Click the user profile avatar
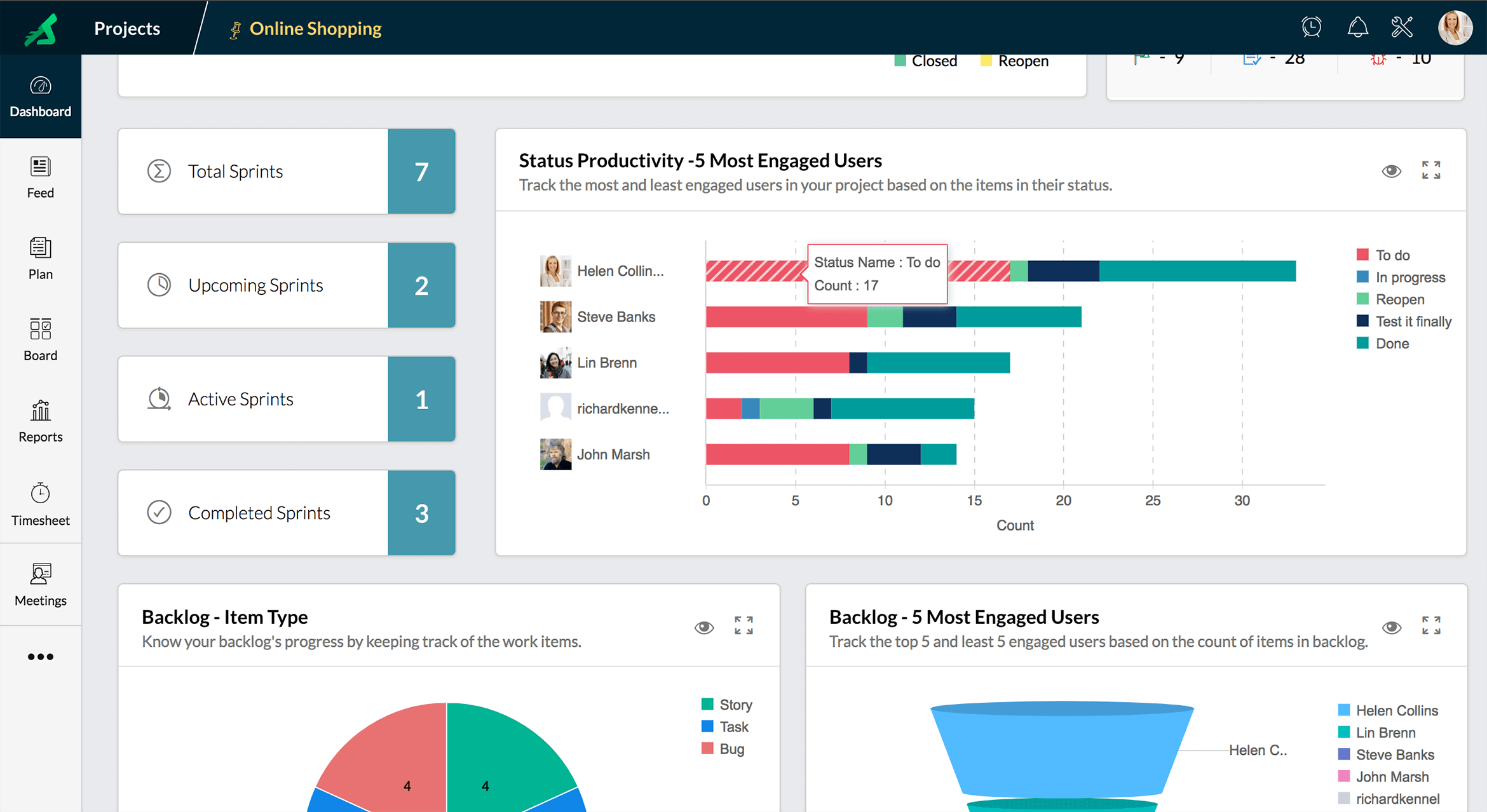Viewport: 1487px width, 812px height. coord(1455,27)
